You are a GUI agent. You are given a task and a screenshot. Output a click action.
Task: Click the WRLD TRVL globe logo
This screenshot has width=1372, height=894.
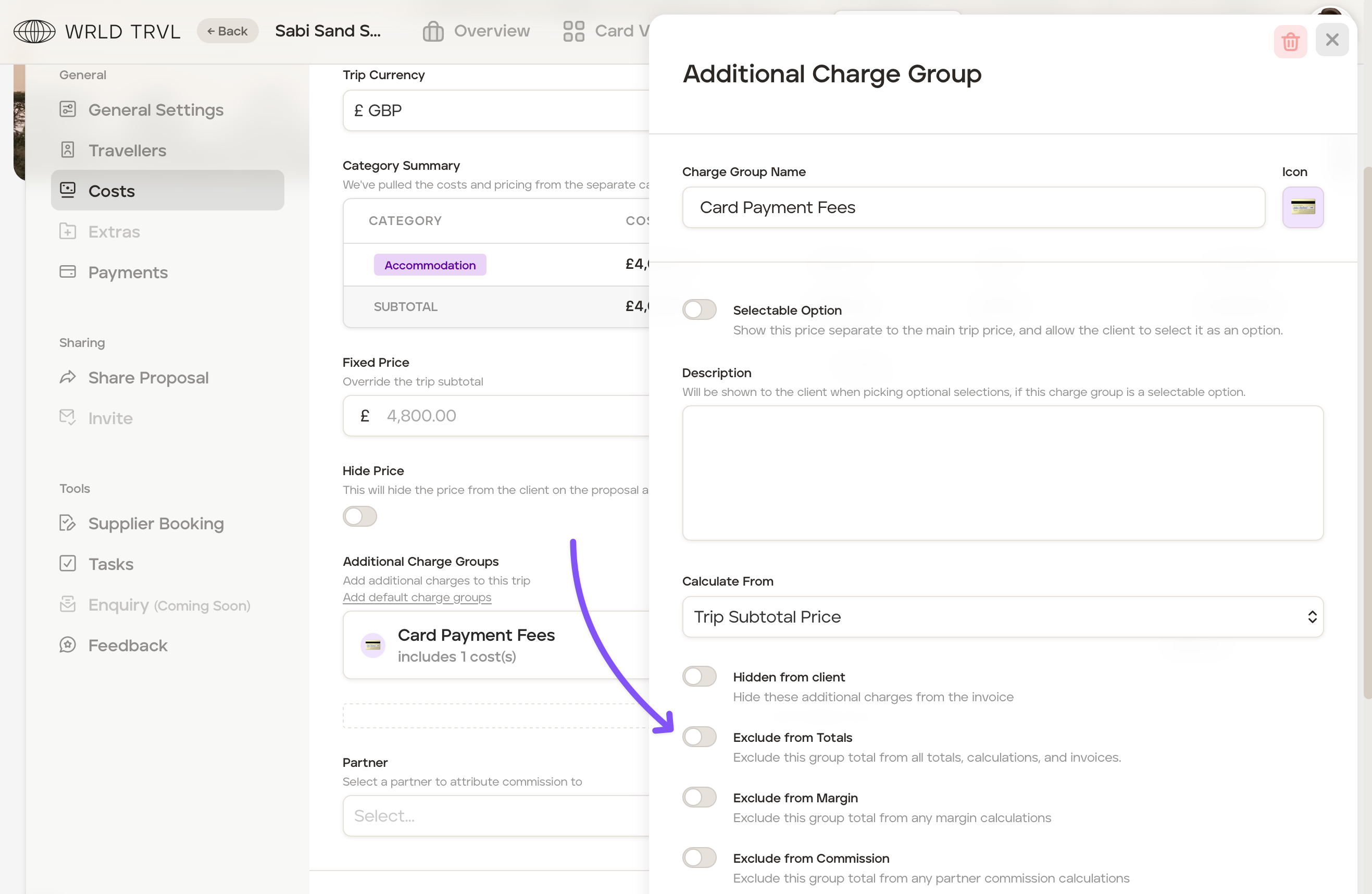34,31
